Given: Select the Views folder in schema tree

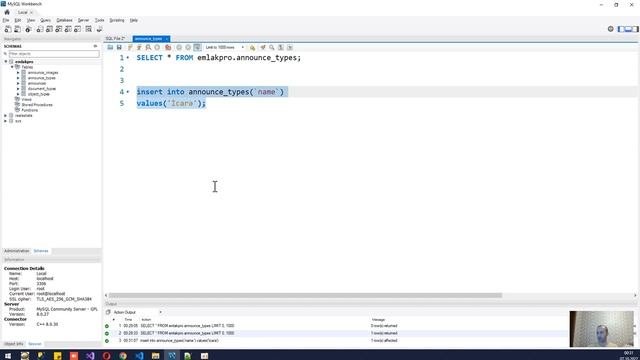Looking at the screenshot, I should tap(27, 99).
